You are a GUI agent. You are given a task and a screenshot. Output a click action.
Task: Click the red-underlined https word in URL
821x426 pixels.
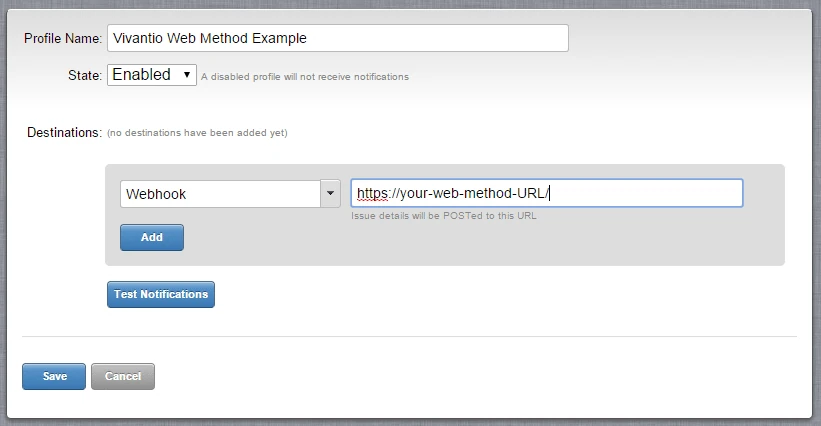coord(372,194)
